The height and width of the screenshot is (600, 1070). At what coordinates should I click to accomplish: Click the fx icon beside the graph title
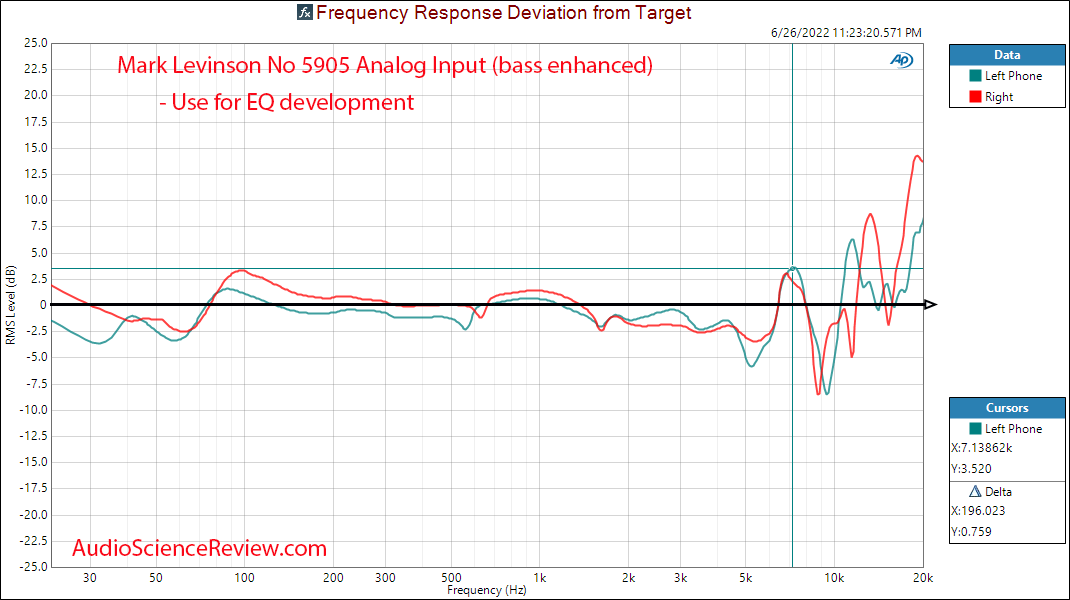[304, 12]
